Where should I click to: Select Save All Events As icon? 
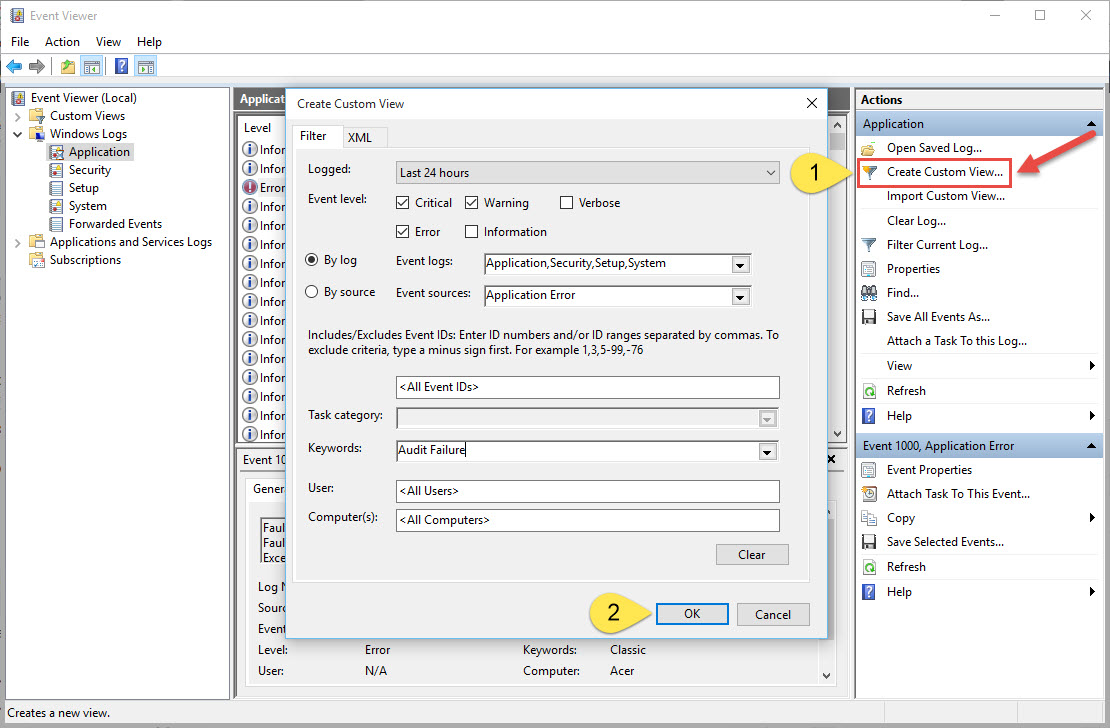pyautogui.click(x=869, y=316)
